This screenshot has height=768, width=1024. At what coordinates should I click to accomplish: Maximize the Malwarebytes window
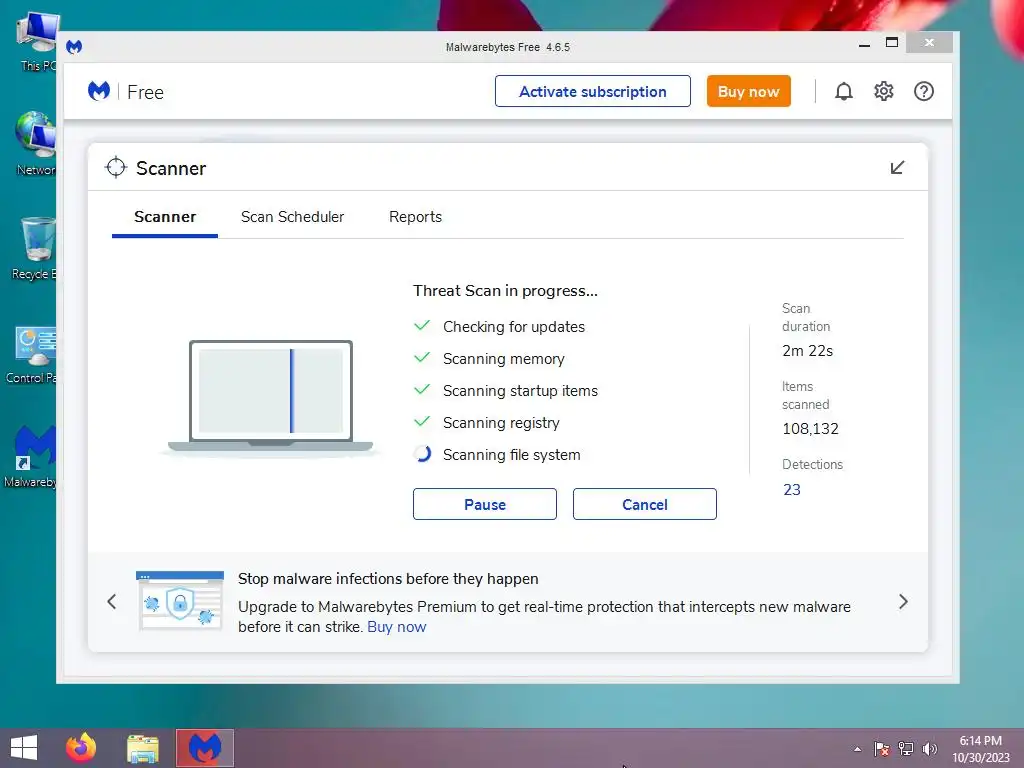[x=892, y=43]
